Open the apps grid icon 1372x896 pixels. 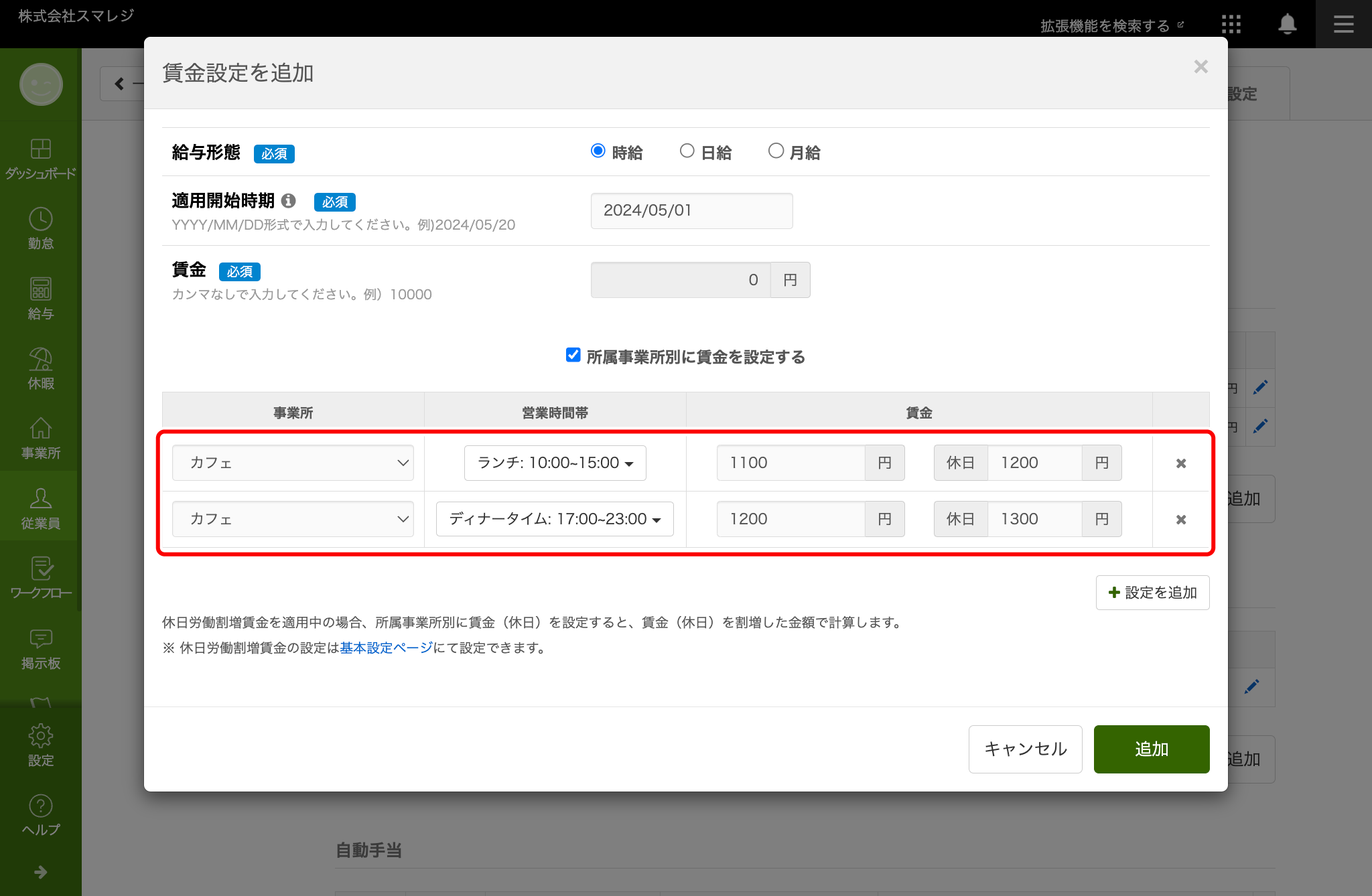tap(1231, 25)
